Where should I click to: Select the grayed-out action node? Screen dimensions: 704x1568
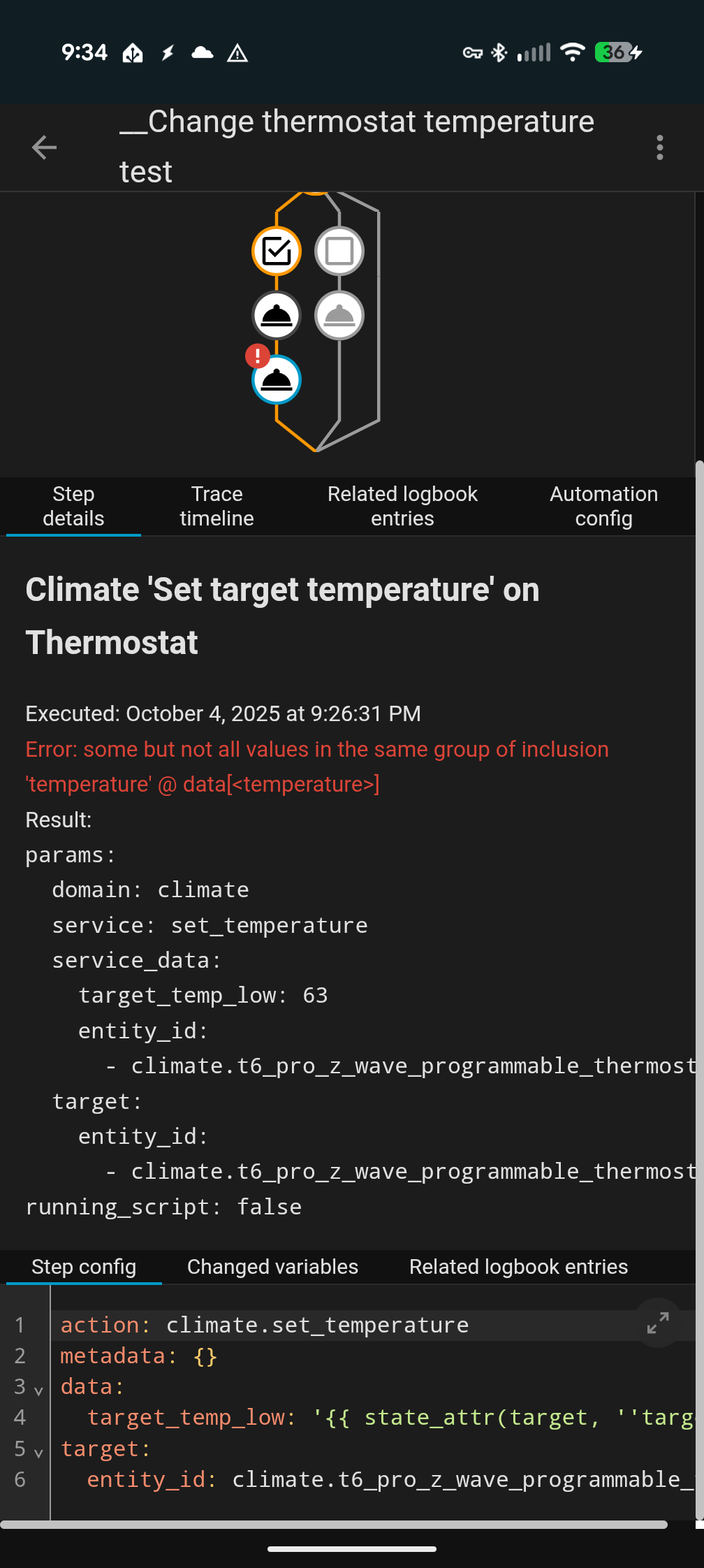[x=339, y=316]
